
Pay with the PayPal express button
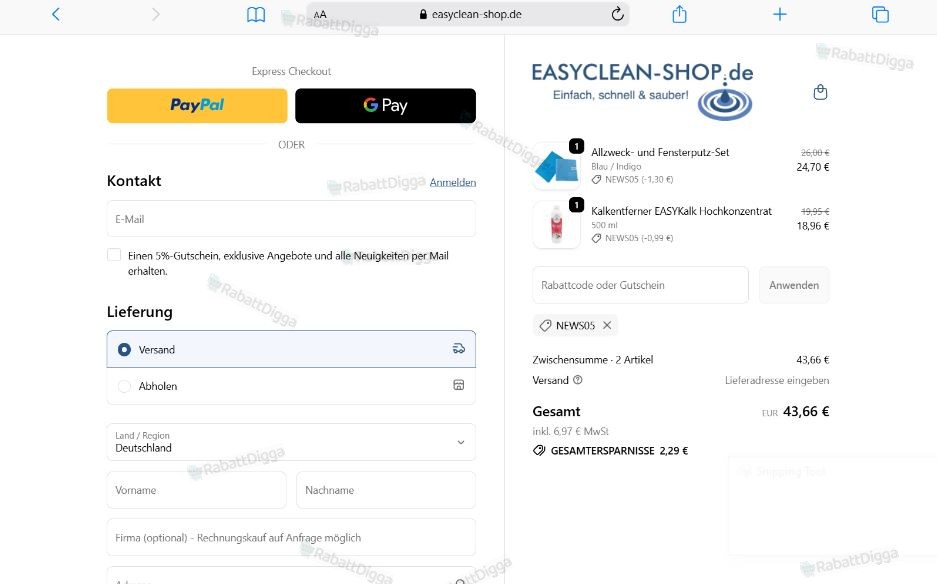tap(197, 106)
